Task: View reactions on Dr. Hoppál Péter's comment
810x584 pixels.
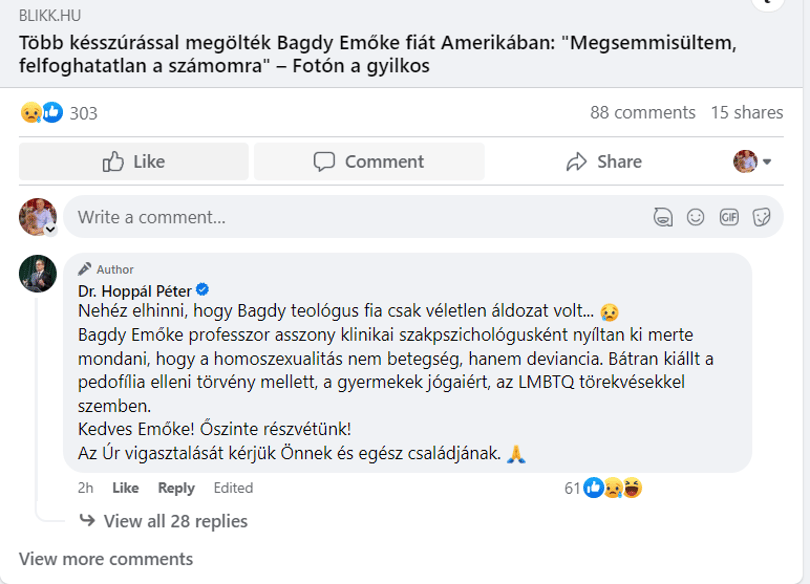Action: (x=603, y=487)
